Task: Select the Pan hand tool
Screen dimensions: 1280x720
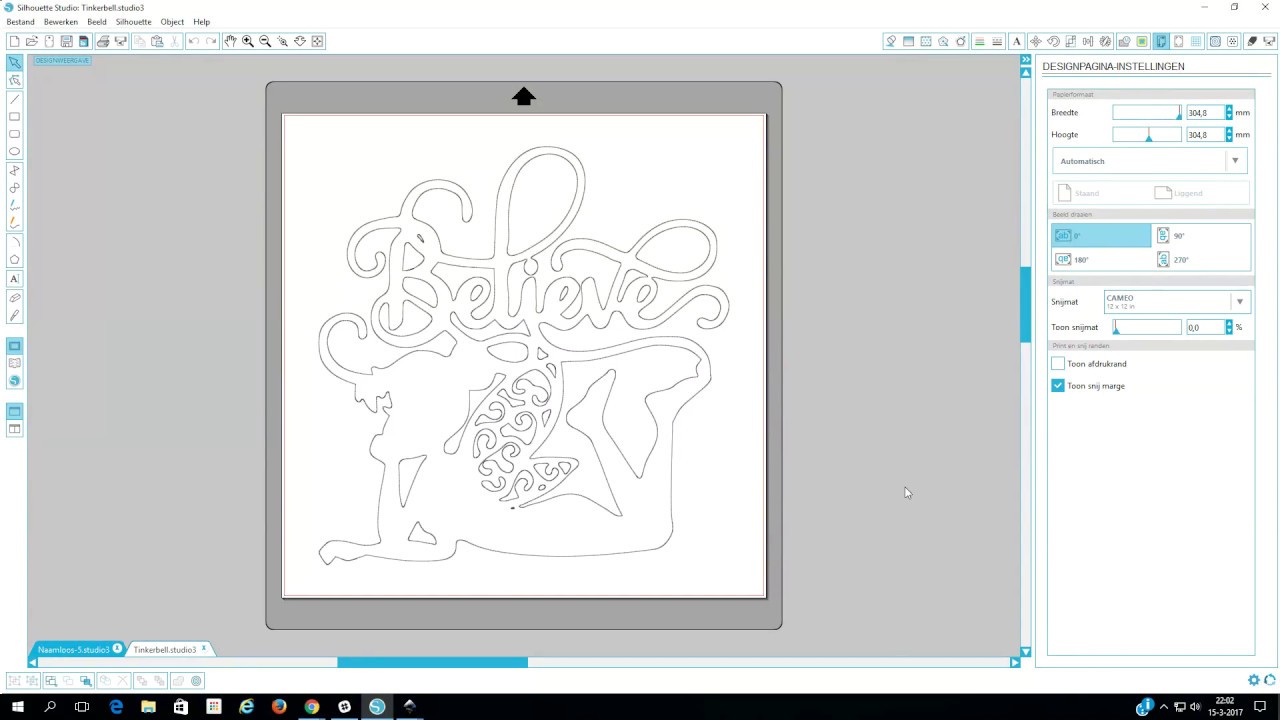Action: click(x=230, y=41)
